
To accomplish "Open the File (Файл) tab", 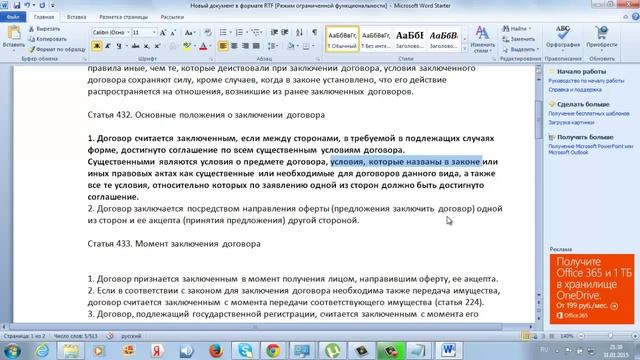I will [x=13, y=17].
